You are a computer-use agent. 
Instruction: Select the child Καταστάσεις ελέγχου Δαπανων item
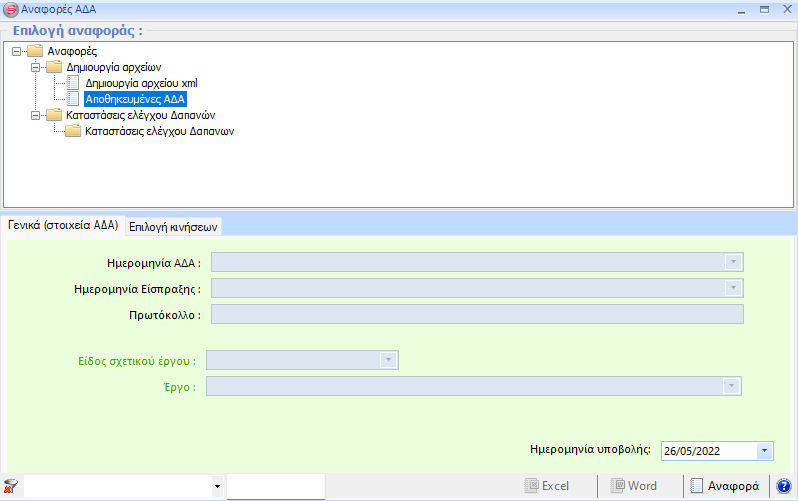[x=159, y=131]
